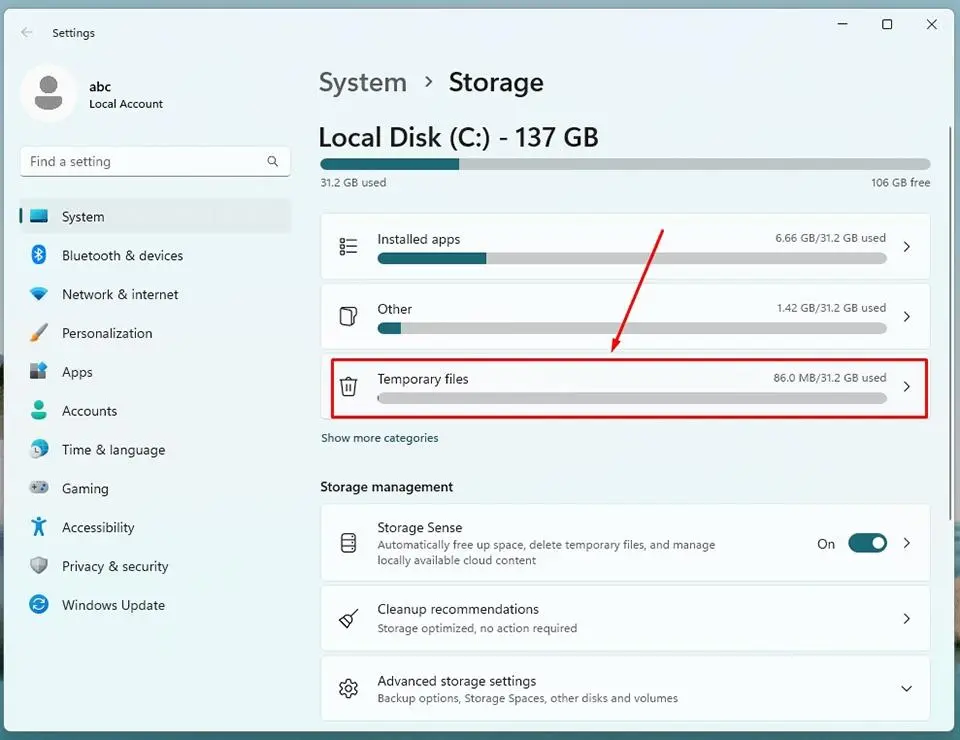
Task: Click the Installed apps usage bar
Action: (632, 258)
